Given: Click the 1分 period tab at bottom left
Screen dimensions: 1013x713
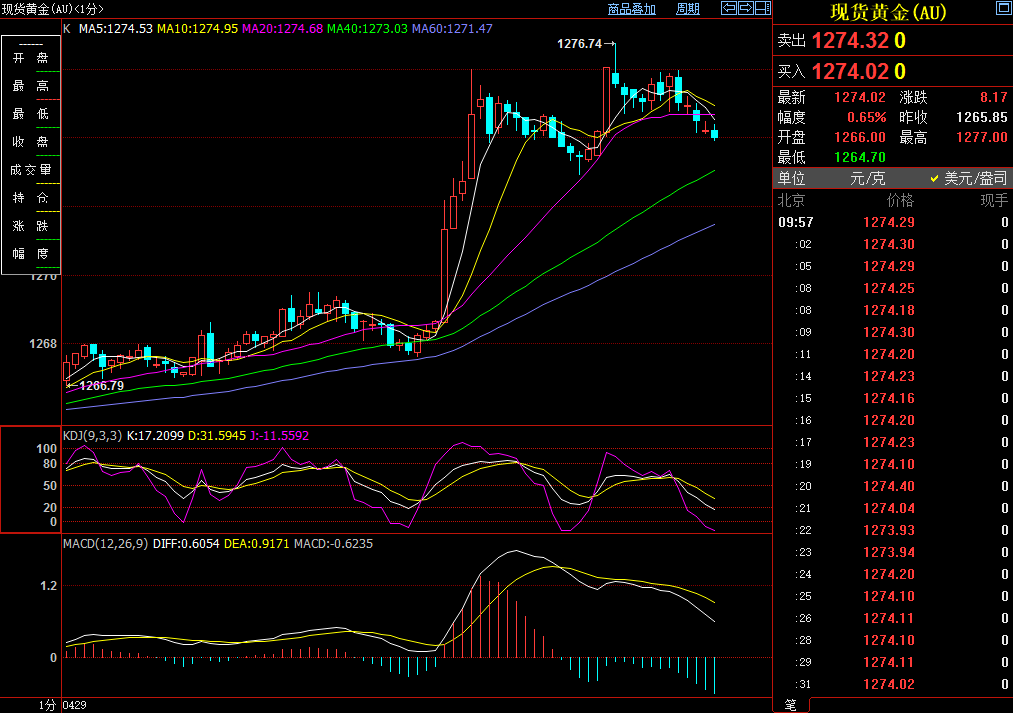Looking at the screenshot, I should (x=47, y=705).
